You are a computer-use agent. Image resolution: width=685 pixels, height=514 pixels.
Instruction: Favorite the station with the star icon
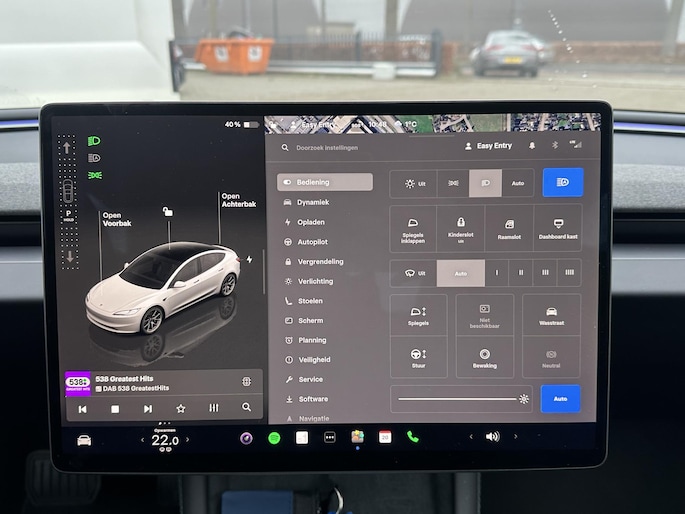181,408
